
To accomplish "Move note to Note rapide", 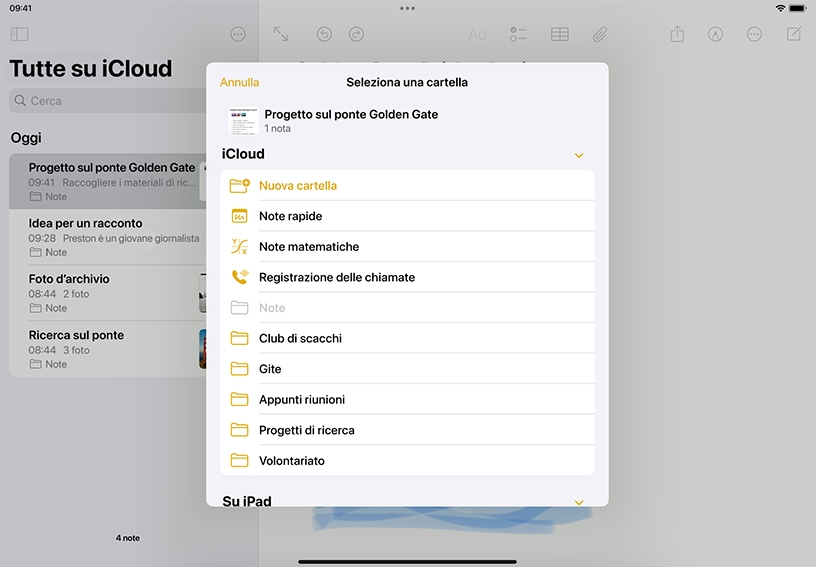I will tap(407, 216).
